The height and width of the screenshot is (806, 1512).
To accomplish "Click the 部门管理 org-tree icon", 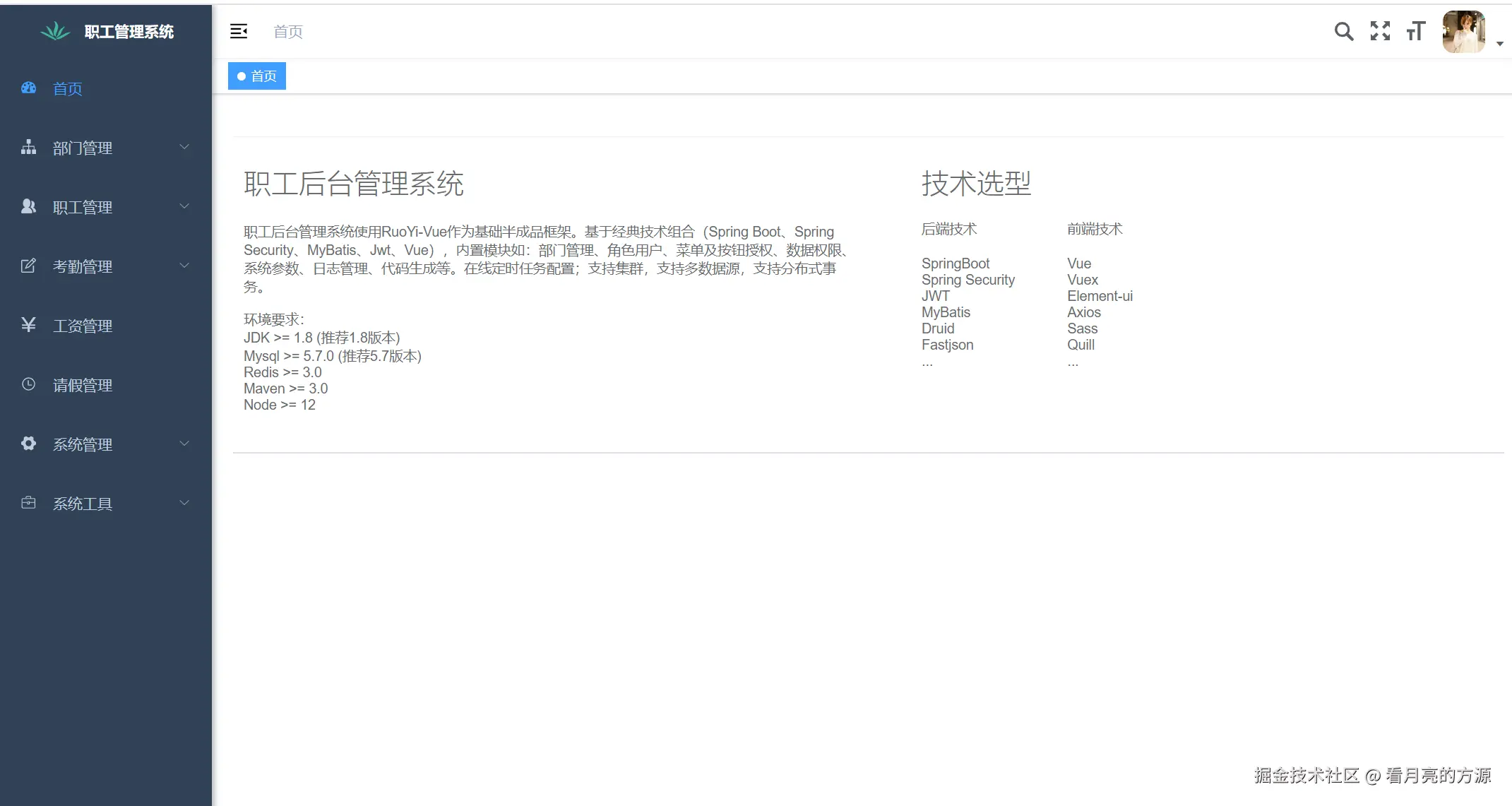I will pos(28,147).
